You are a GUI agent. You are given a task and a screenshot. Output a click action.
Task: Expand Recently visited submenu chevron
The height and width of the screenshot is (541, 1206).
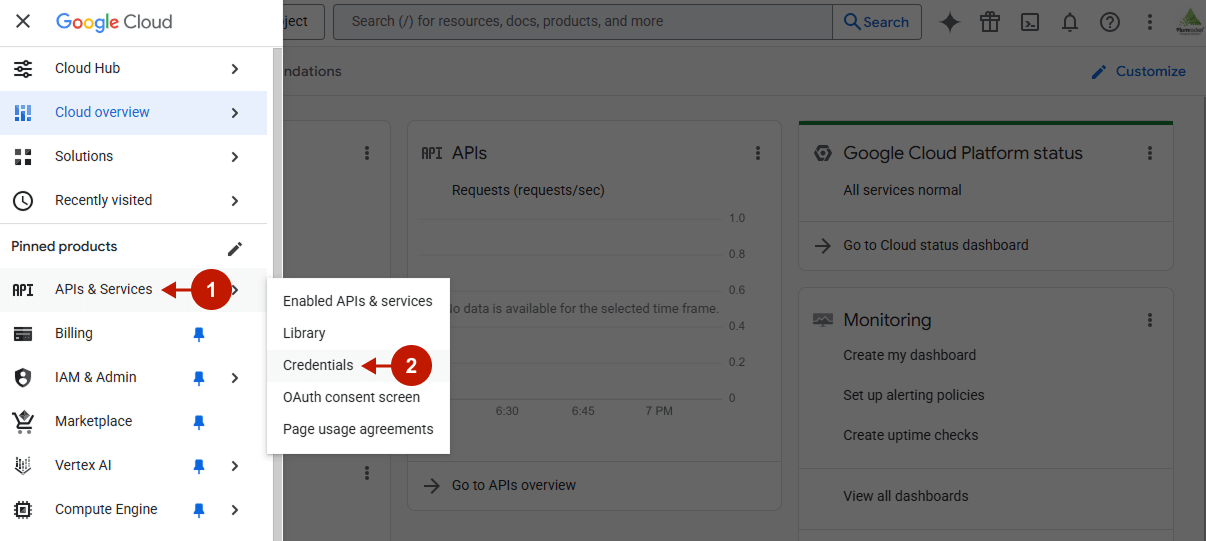[235, 201]
